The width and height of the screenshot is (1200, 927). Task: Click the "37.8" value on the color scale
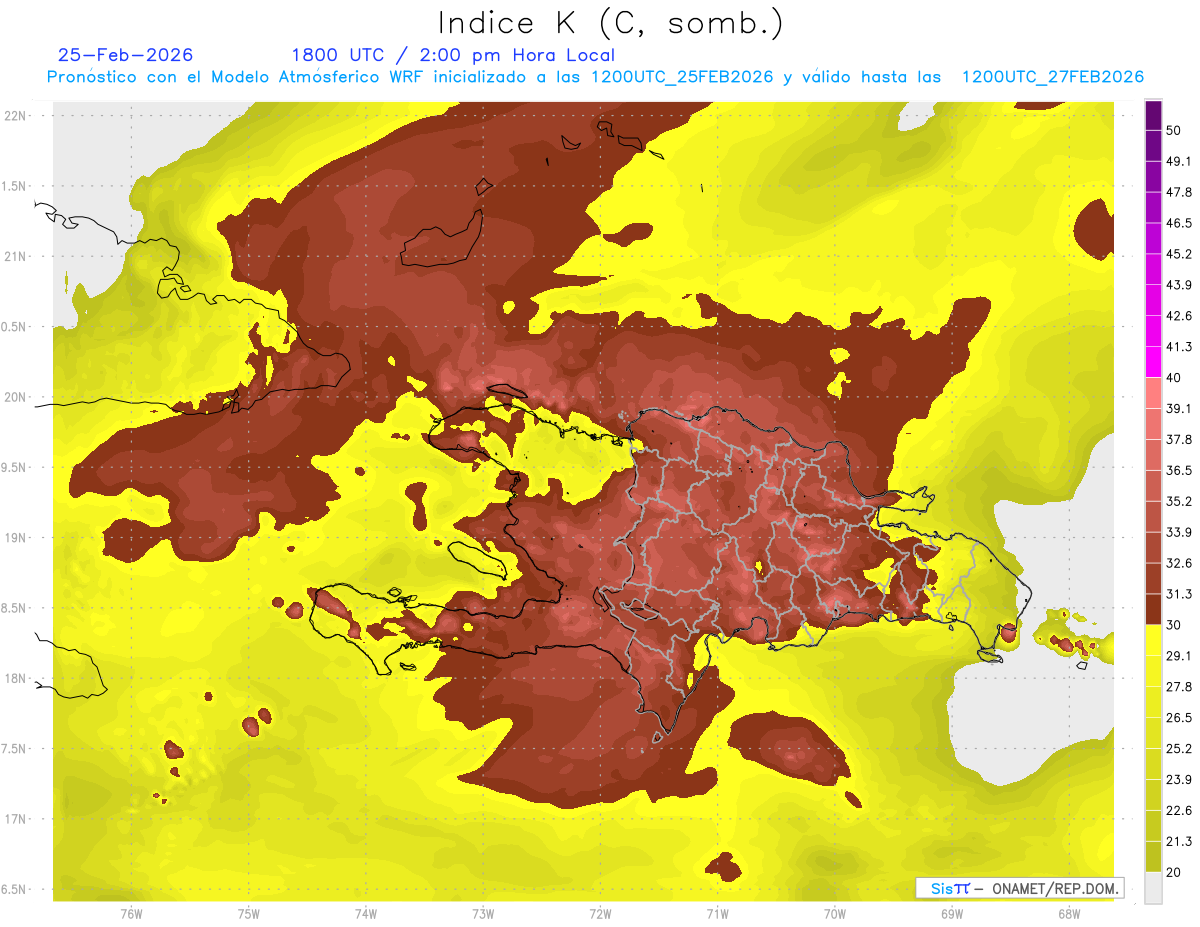tap(1179, 439)
